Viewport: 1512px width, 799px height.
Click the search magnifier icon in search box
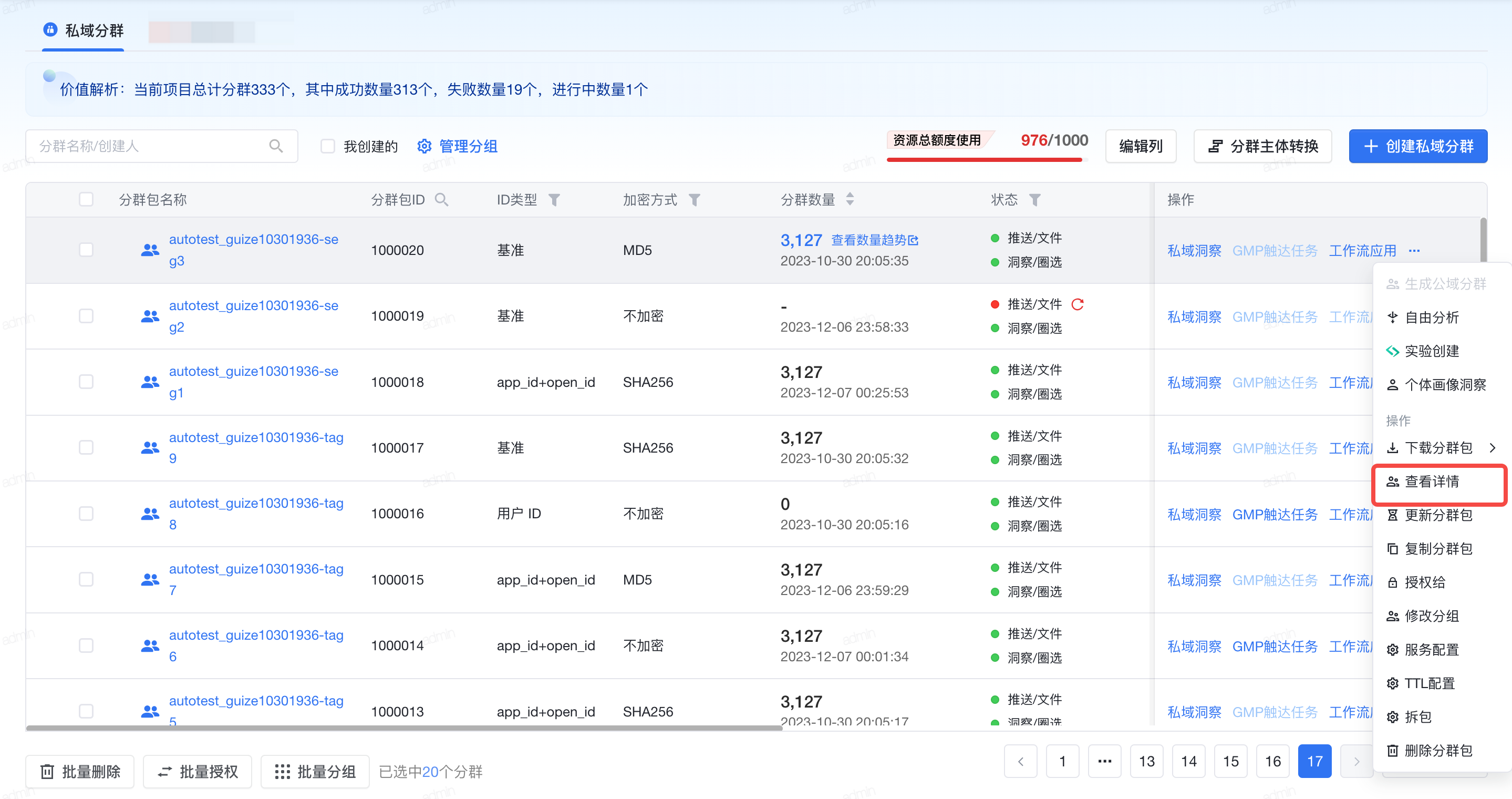click(276, 146)
